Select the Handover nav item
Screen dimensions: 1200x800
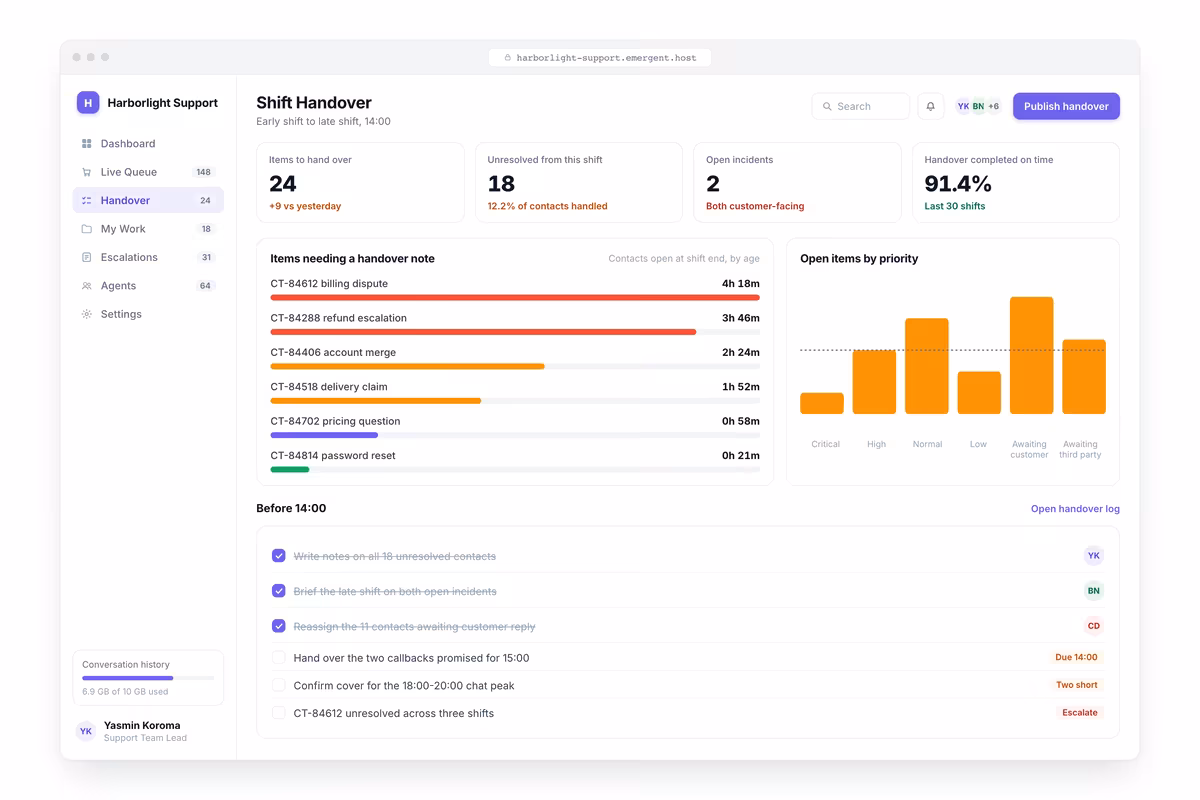148,201
